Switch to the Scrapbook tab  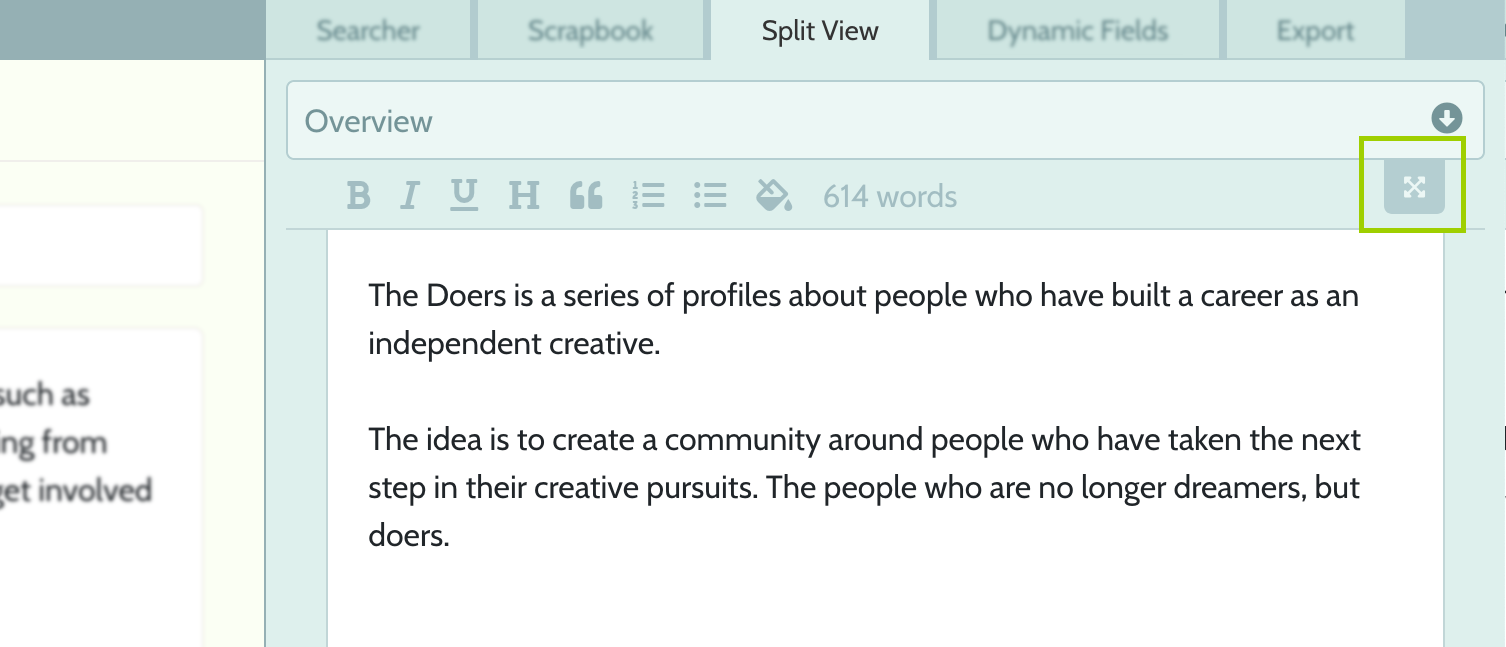591,30
